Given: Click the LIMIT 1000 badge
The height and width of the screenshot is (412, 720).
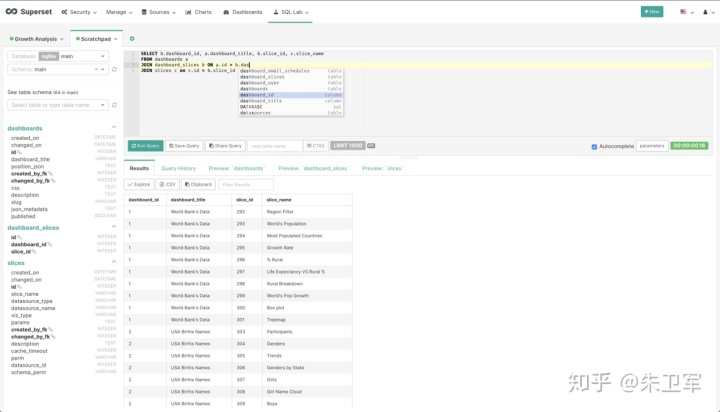Looking at the screenshot, I should (x=348, y=146).
